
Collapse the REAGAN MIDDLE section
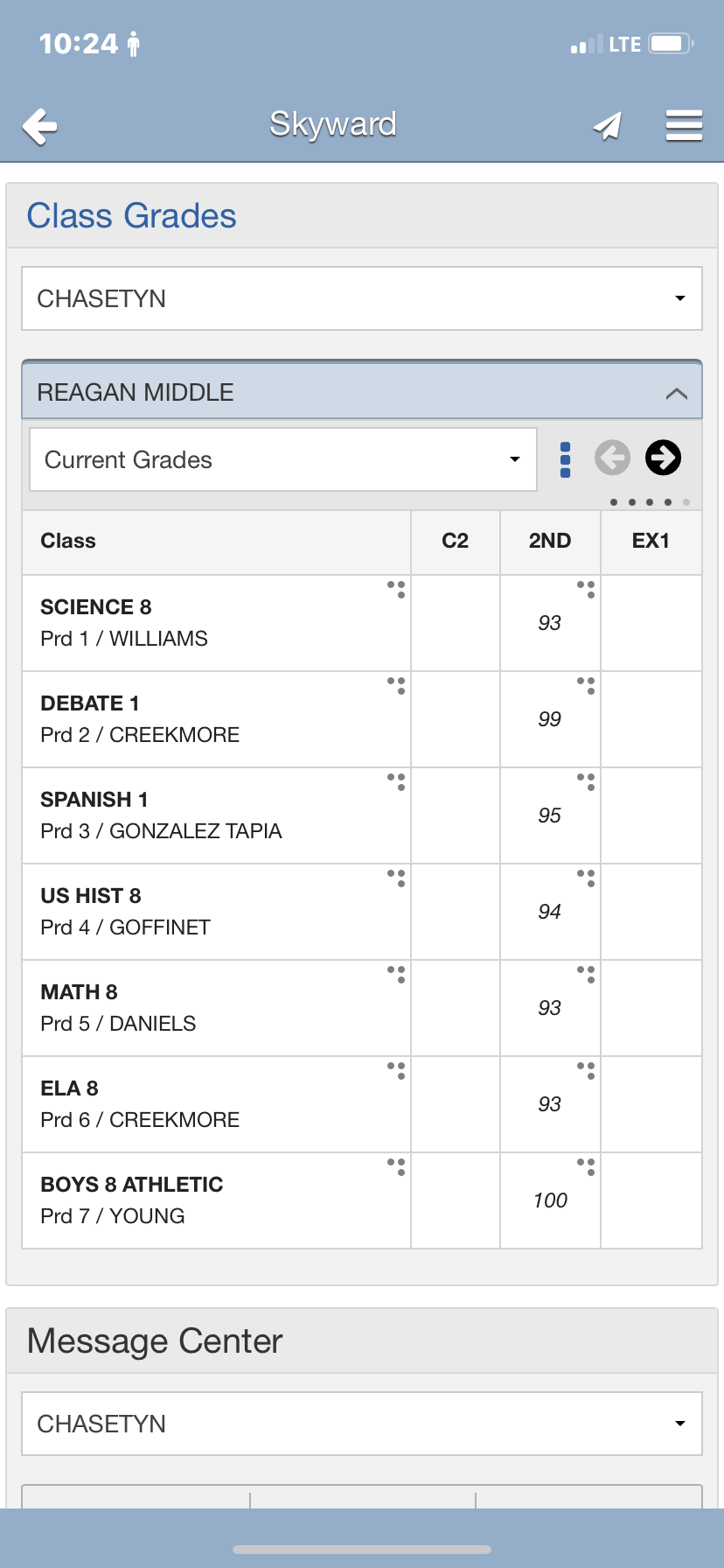(x=676, y=393)
